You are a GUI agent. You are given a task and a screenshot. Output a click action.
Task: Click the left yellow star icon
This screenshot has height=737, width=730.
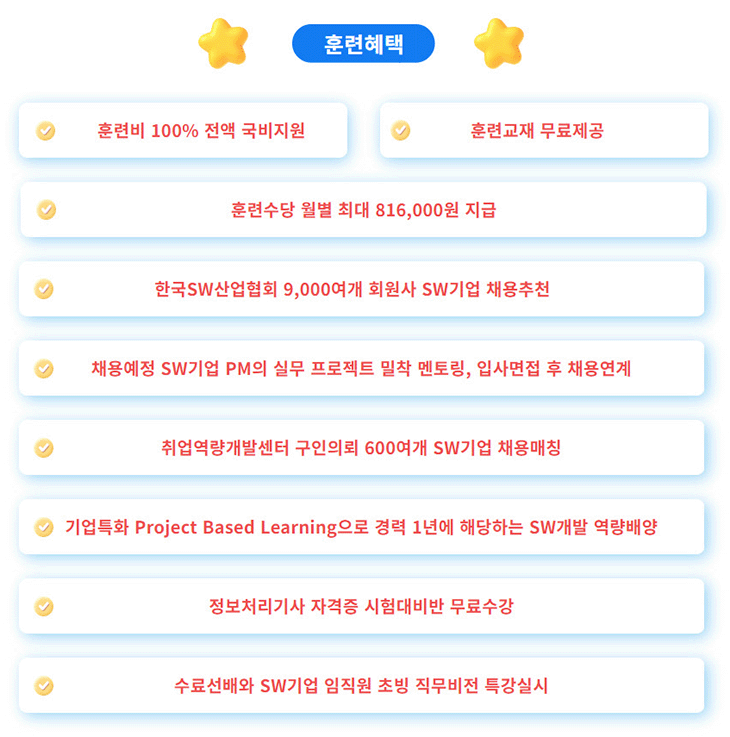[x=223, y=43]
